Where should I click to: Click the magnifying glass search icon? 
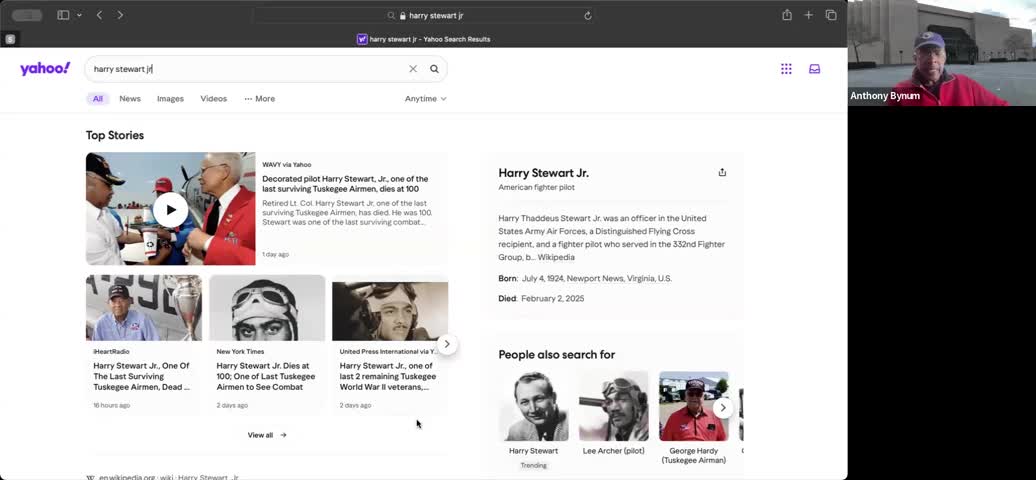434,69
